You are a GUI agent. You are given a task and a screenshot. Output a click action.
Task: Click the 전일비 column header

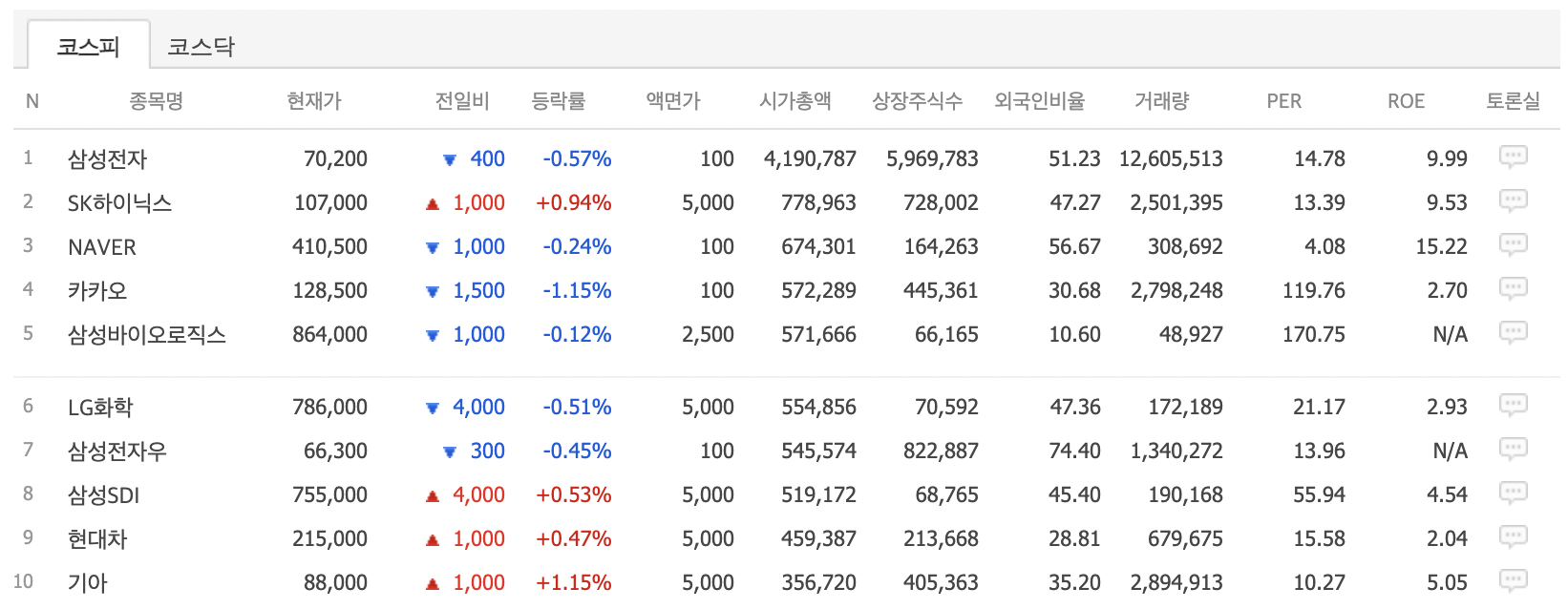point(462,100)
